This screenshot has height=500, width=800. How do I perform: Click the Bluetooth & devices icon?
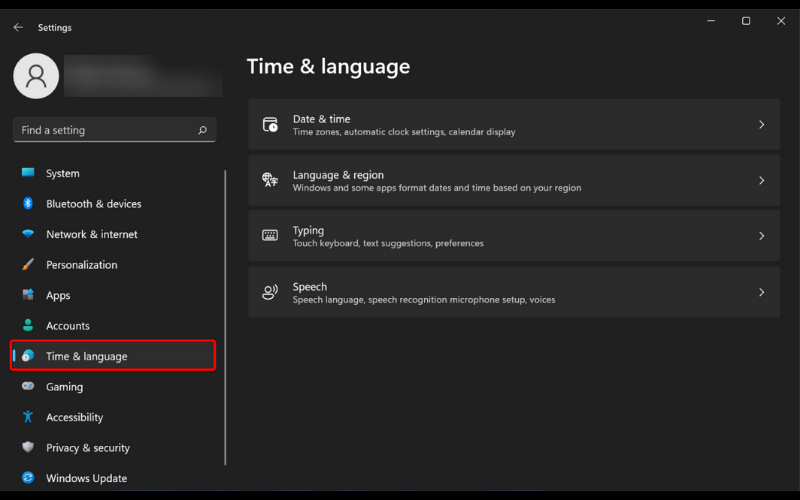point(28,204)
